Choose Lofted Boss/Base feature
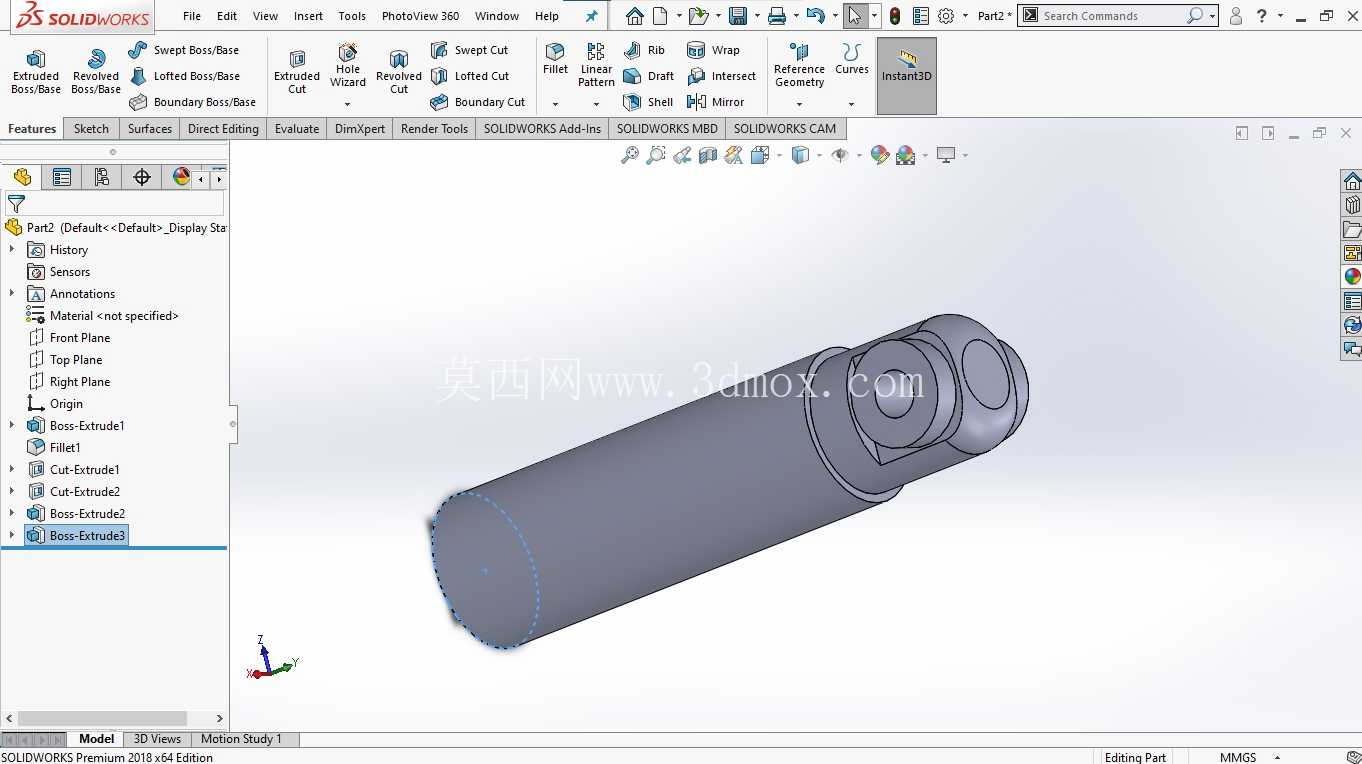The height and width of the screenshot is (764, 1362). coord(184,76)
